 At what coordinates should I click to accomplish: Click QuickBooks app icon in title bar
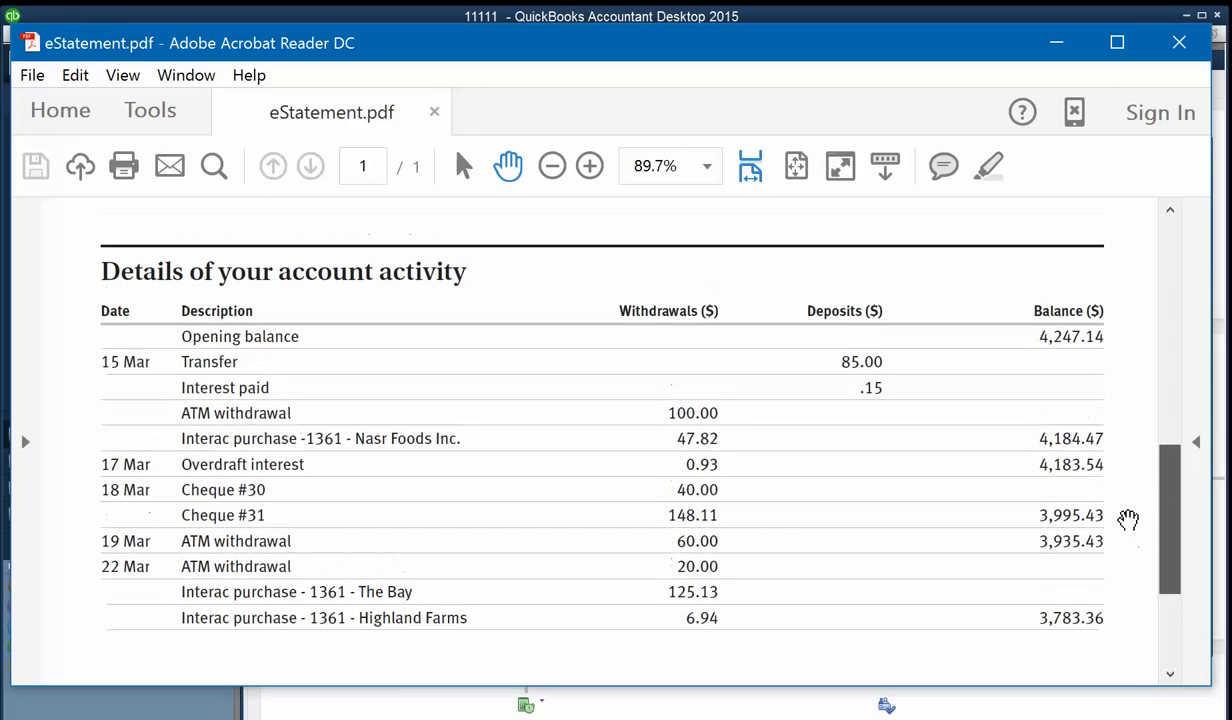pyautogui.click(x=12, y=15)
